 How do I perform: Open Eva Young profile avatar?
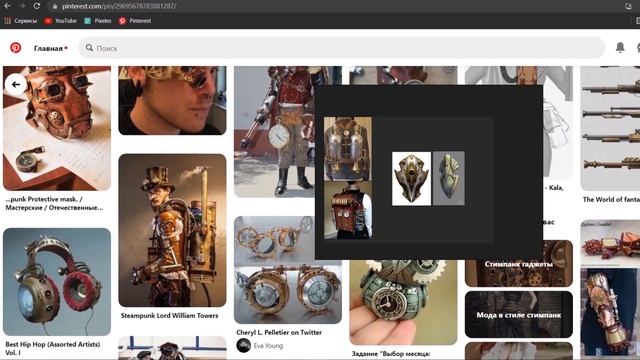click(x=244, y=345)
